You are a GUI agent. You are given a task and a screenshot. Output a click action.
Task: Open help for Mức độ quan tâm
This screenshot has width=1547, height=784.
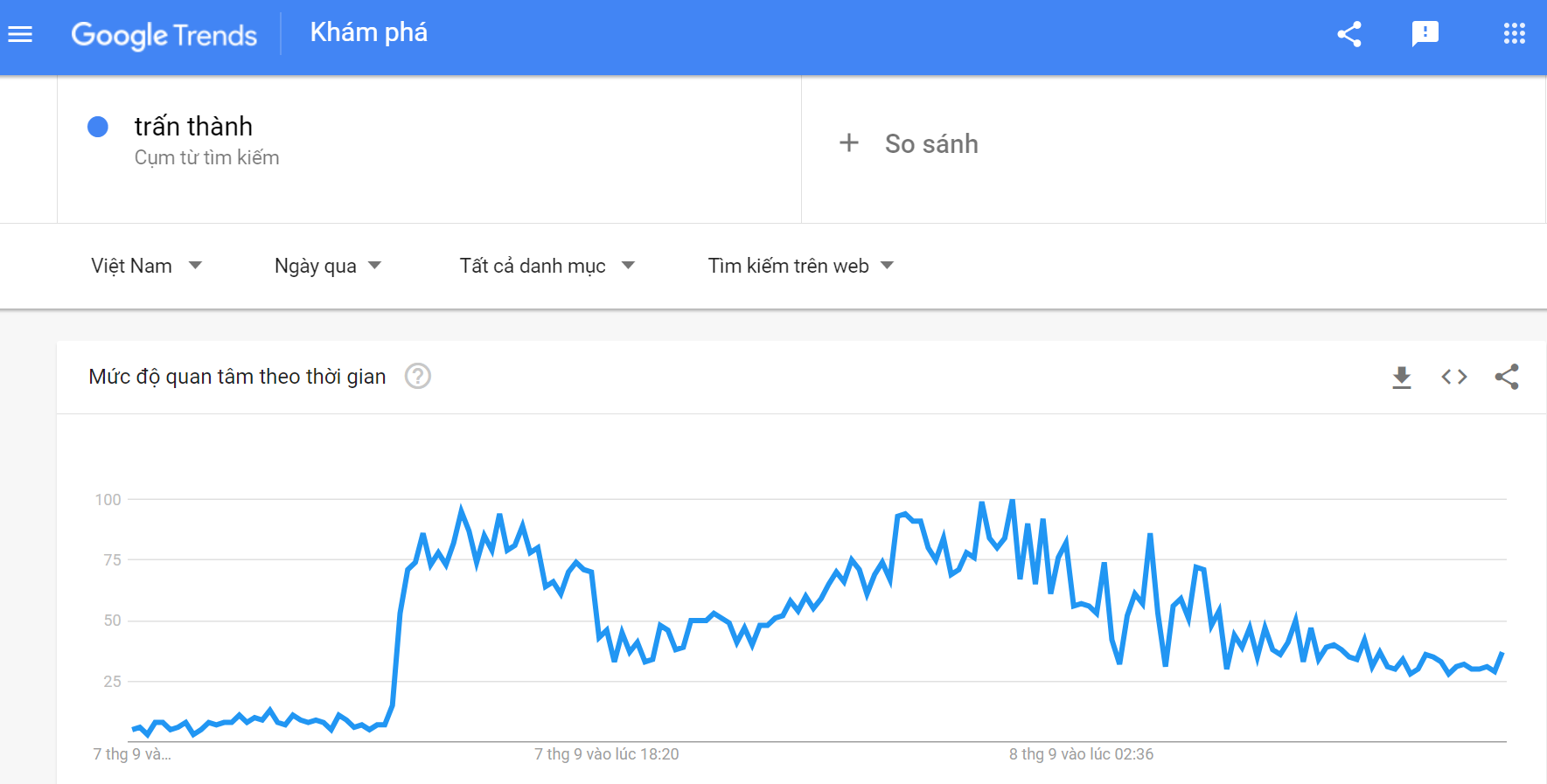(x=418, y=376)
